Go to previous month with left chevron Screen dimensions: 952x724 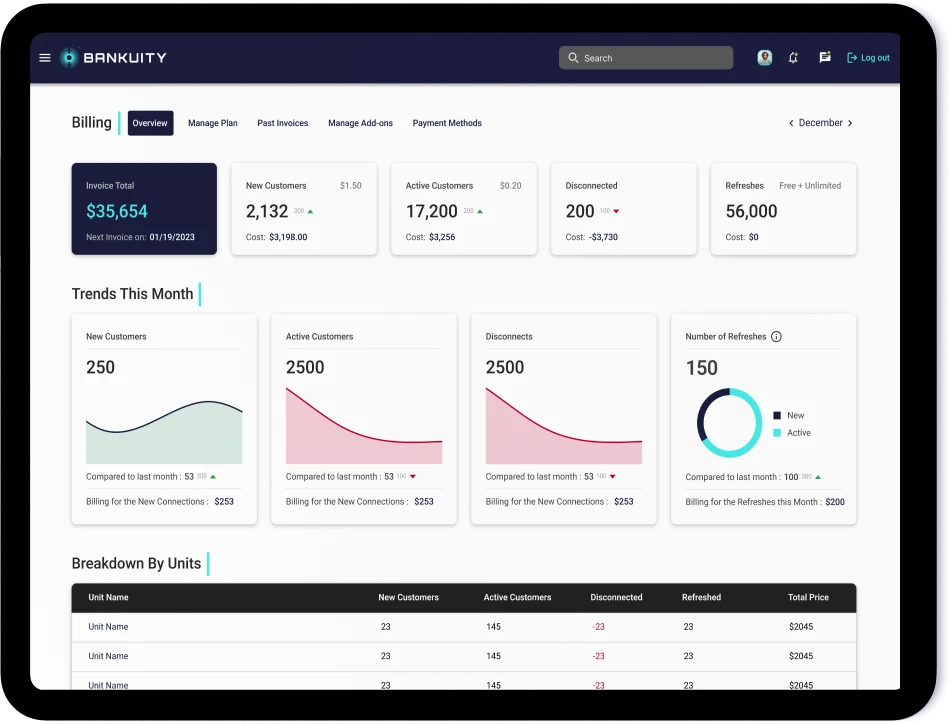tap(791, 122)
